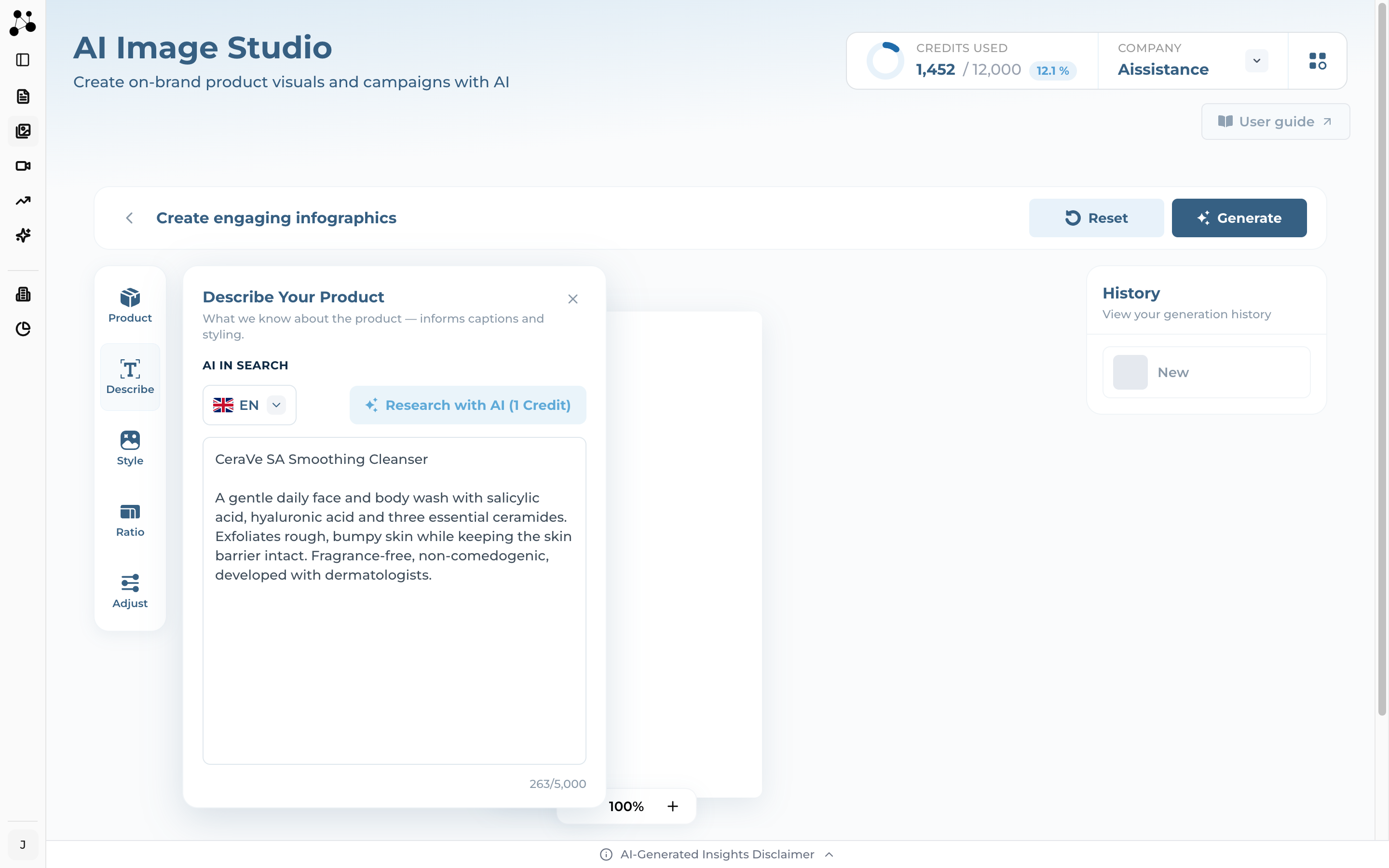Open the pie chart sidebar icon
Screen dimensions: 1389x868
tap(23, 329)
